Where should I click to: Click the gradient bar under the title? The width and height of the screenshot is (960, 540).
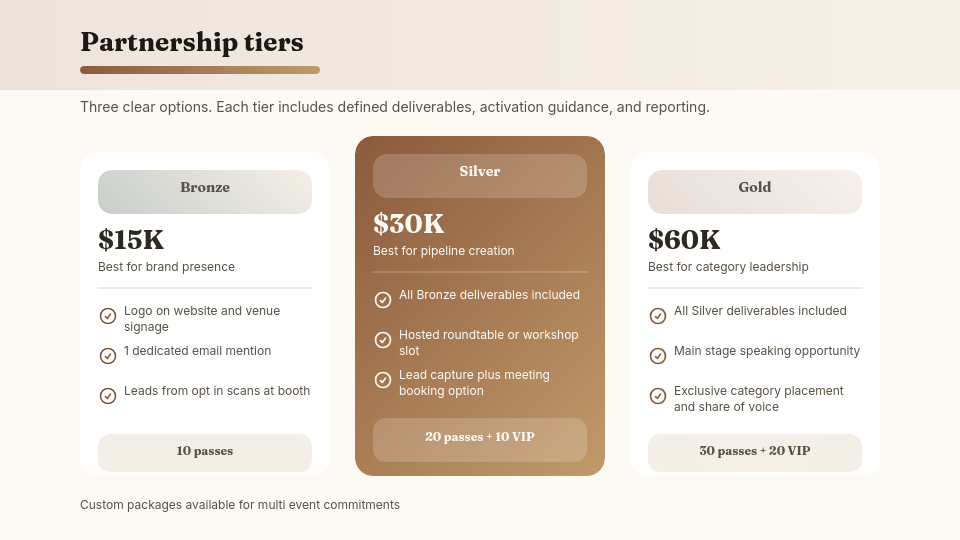pos(200,70)
